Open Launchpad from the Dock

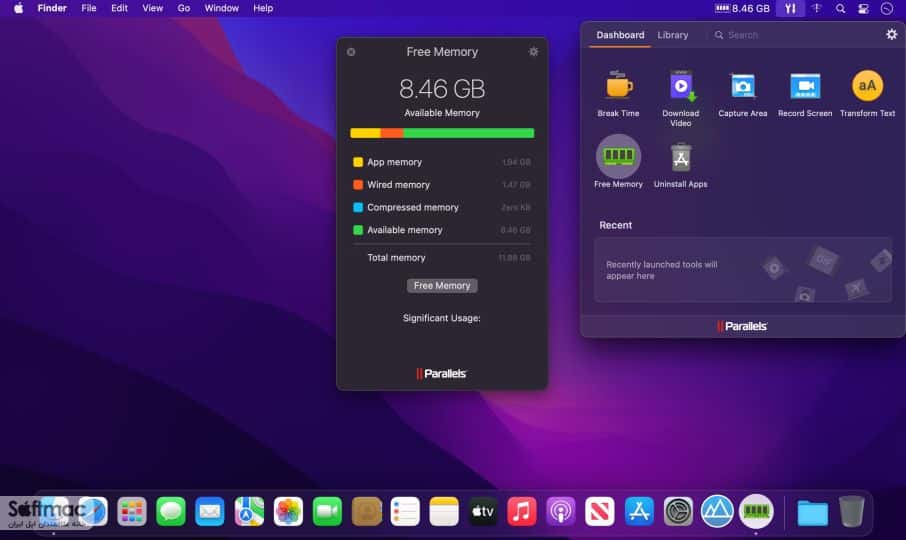click(132, 511)
